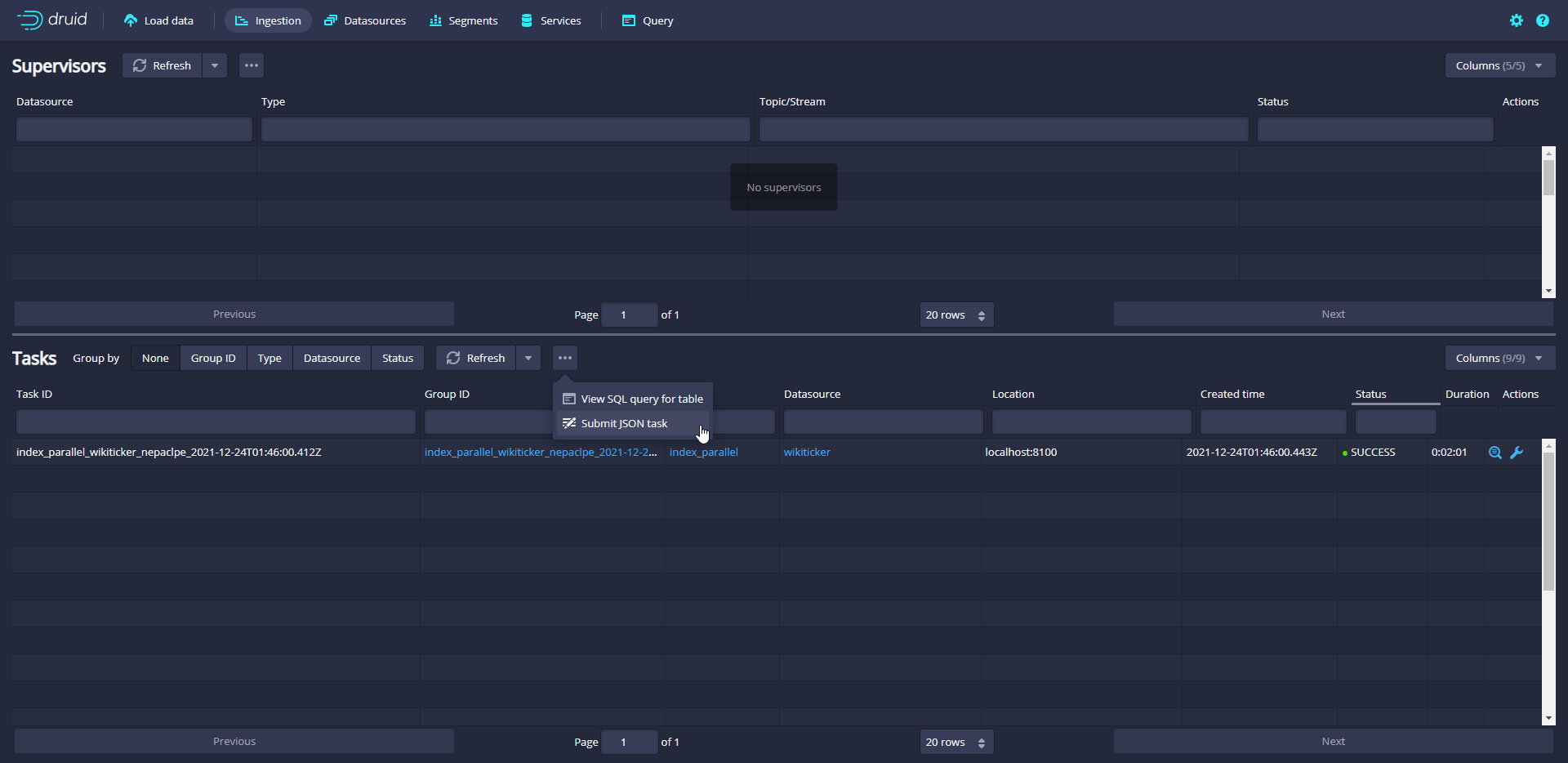Expand Supervisors refresh interval dropdown arrow
1568x763 pixels.
[x=215, y=65]
